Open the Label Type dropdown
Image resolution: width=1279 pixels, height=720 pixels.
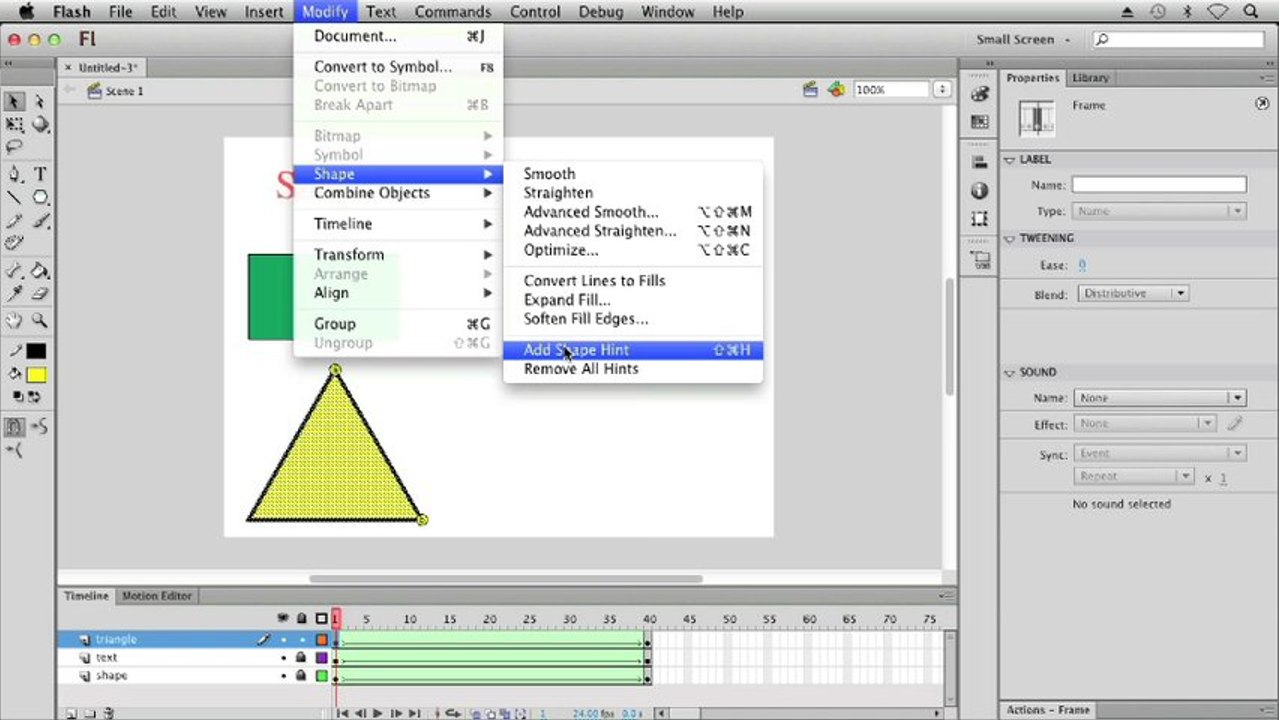point(1159,211)
